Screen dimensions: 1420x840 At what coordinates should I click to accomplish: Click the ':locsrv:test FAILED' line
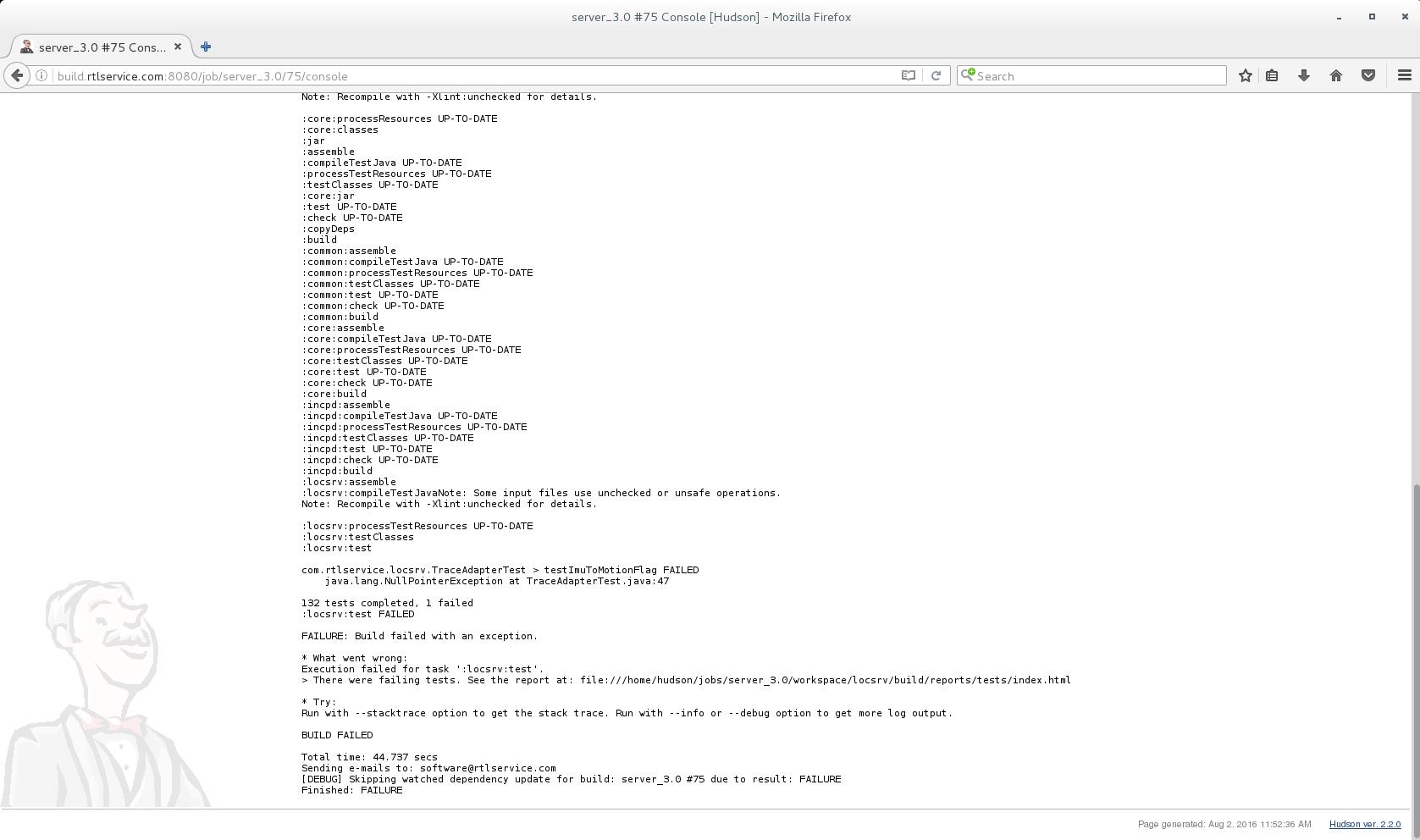click(358, 614)
